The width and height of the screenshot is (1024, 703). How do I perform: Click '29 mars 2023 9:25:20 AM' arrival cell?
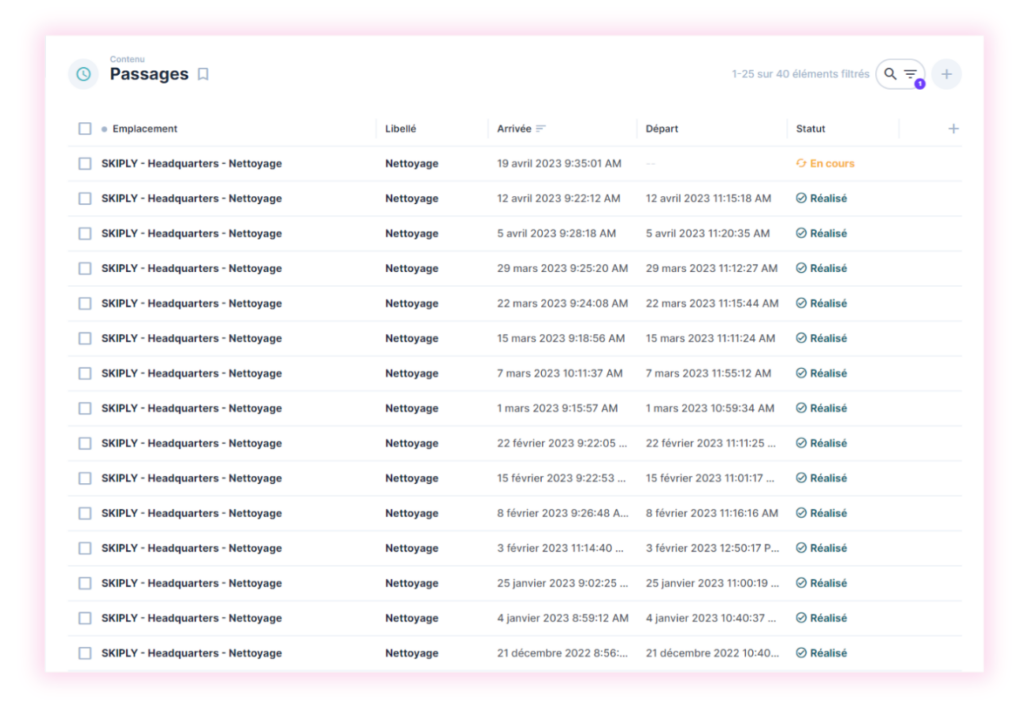tap(562, 268)
